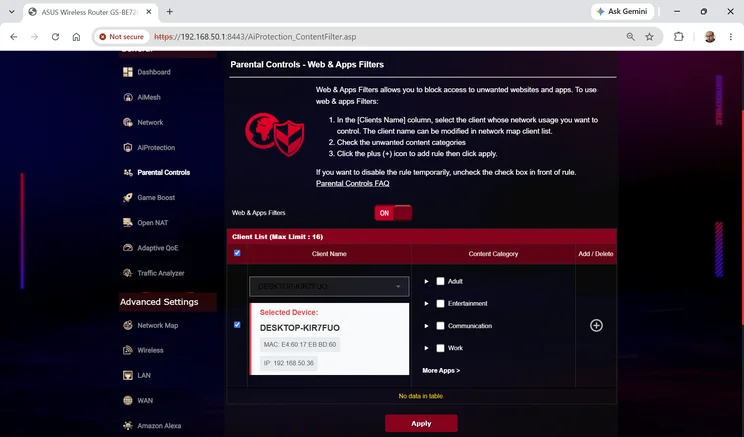744x437 pixels.
Task: Open the Dashboard sidebar icon
Action: pyautogui.click(x=128, y=72)
